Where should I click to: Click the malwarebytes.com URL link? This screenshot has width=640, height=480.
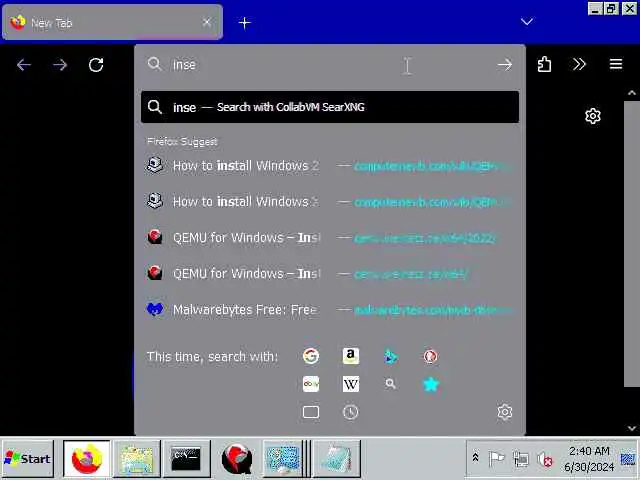tap(433, 310)
